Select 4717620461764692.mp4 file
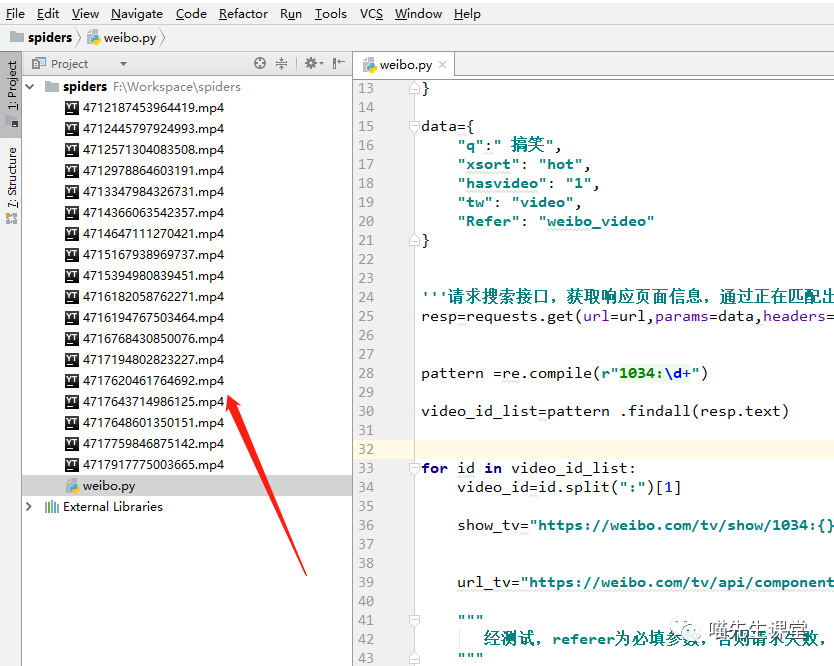The width and height of the screenshot is (834, 666). tap(153, 380)
